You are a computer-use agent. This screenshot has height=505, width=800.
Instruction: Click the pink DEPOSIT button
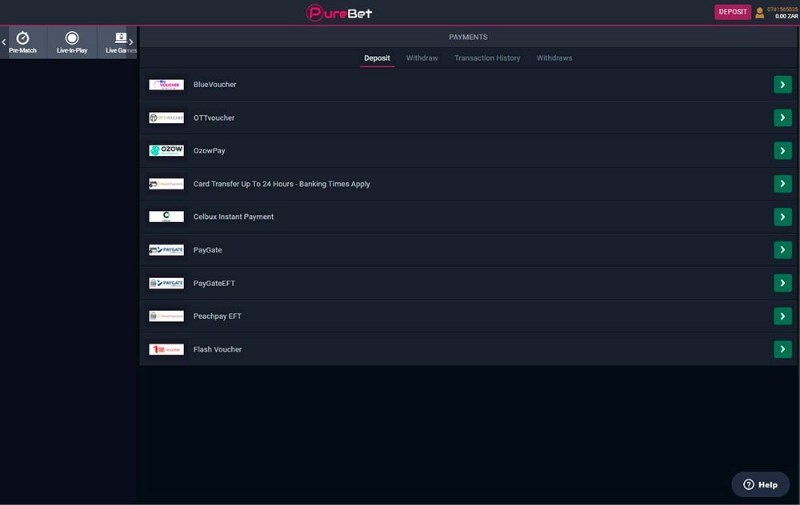tap(733, 12)
